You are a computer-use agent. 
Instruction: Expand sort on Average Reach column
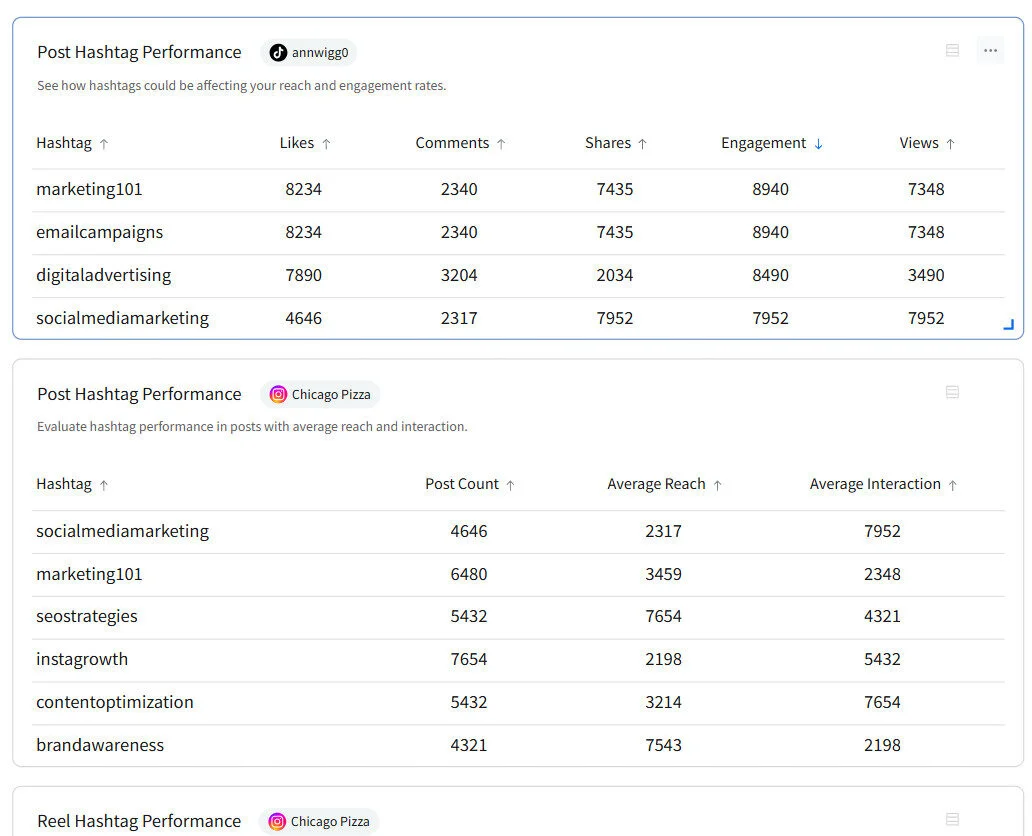[719, 483]
